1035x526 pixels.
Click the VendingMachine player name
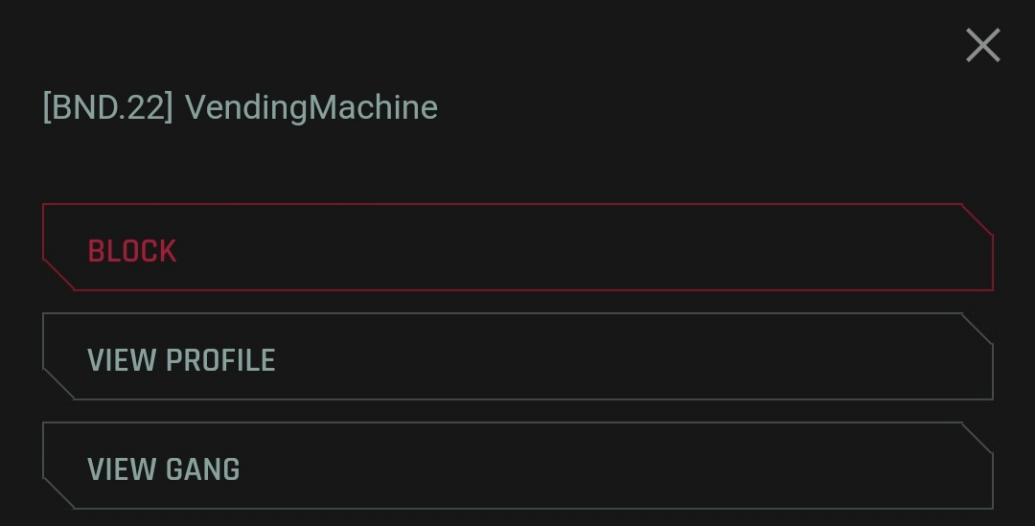click(311, 107)
